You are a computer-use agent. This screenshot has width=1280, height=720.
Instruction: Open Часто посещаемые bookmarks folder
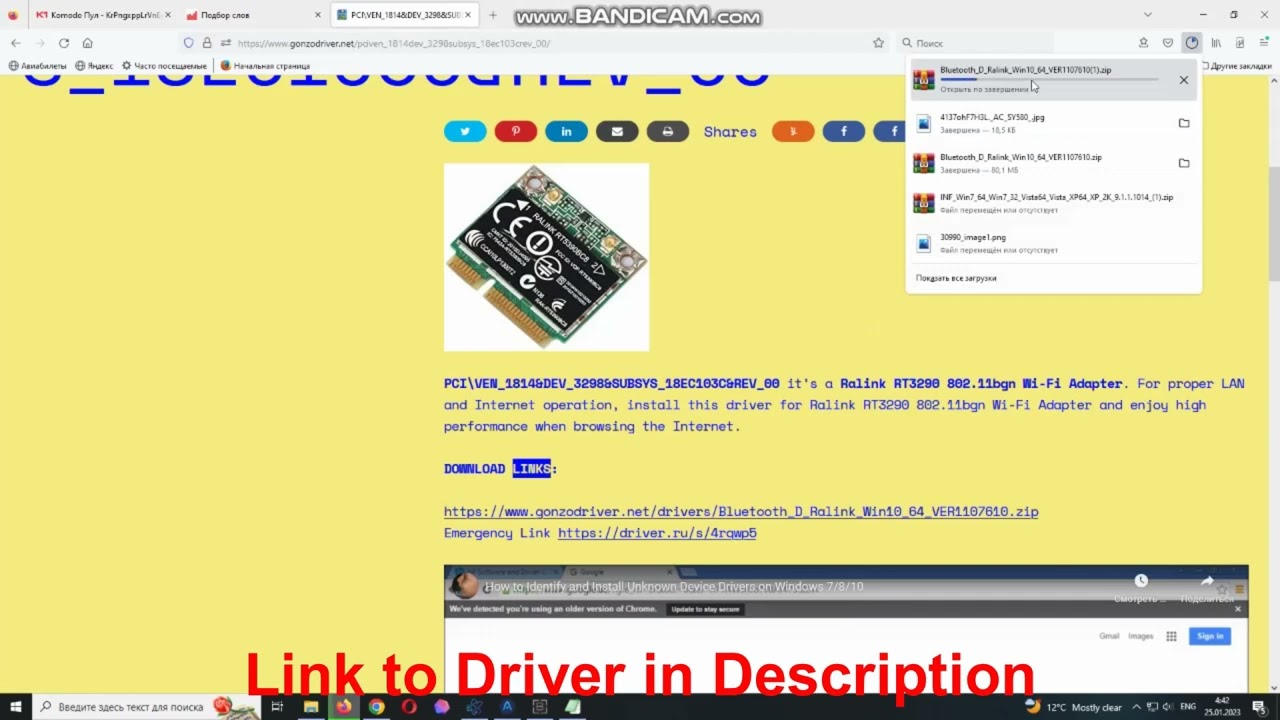[164, 66]
